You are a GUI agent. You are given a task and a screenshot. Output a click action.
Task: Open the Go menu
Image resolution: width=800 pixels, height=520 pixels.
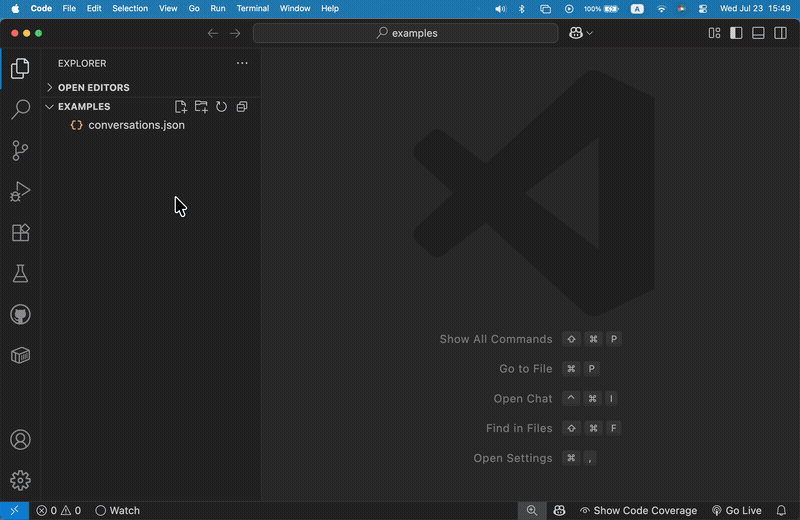tap(194, 9)
